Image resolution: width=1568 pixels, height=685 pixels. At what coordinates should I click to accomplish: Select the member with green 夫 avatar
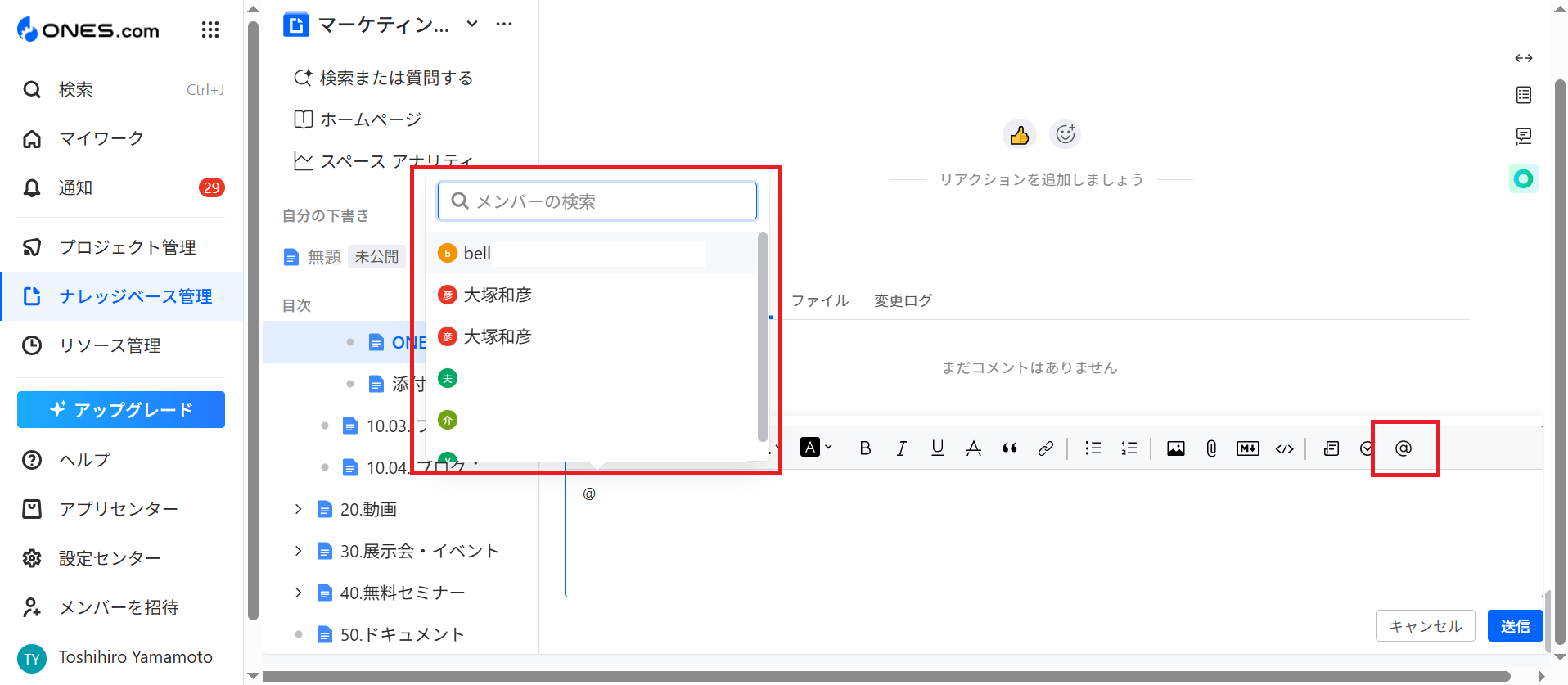591,378
